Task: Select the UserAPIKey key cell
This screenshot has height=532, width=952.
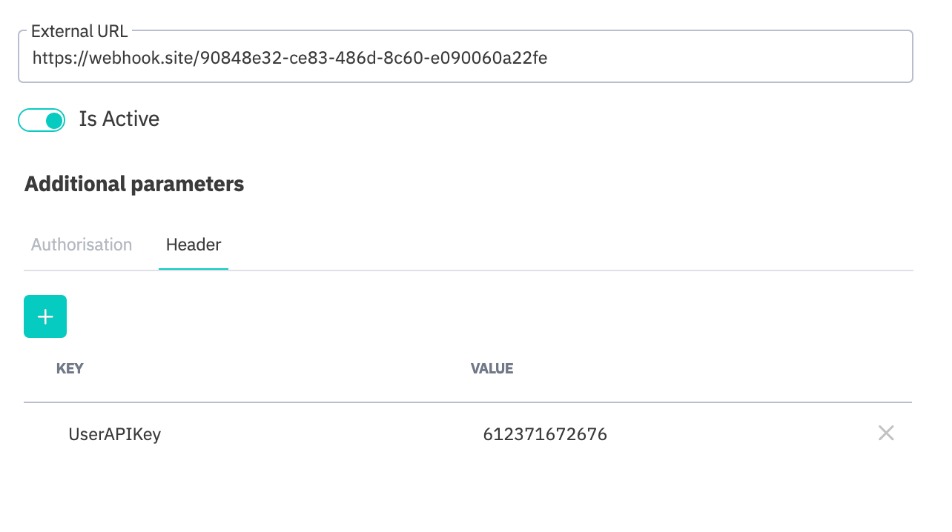Action: click(x=114, y=434)
